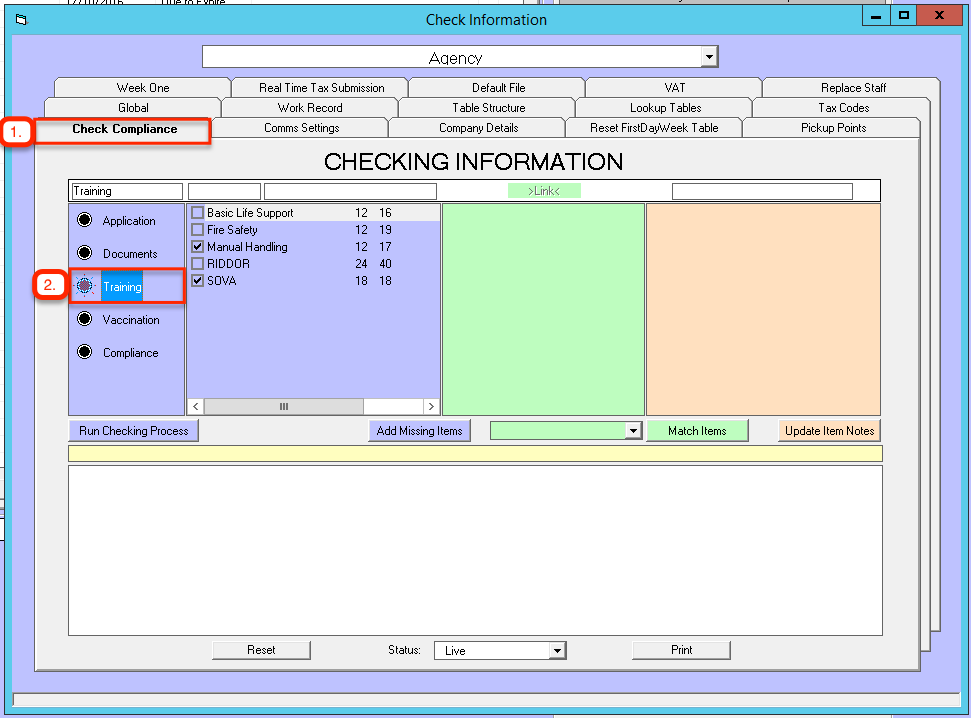Uncheck the Manual Handling checkbox
Image resolution: width=971 pixels, height=718 pixels.
click(x=197, y=247)
